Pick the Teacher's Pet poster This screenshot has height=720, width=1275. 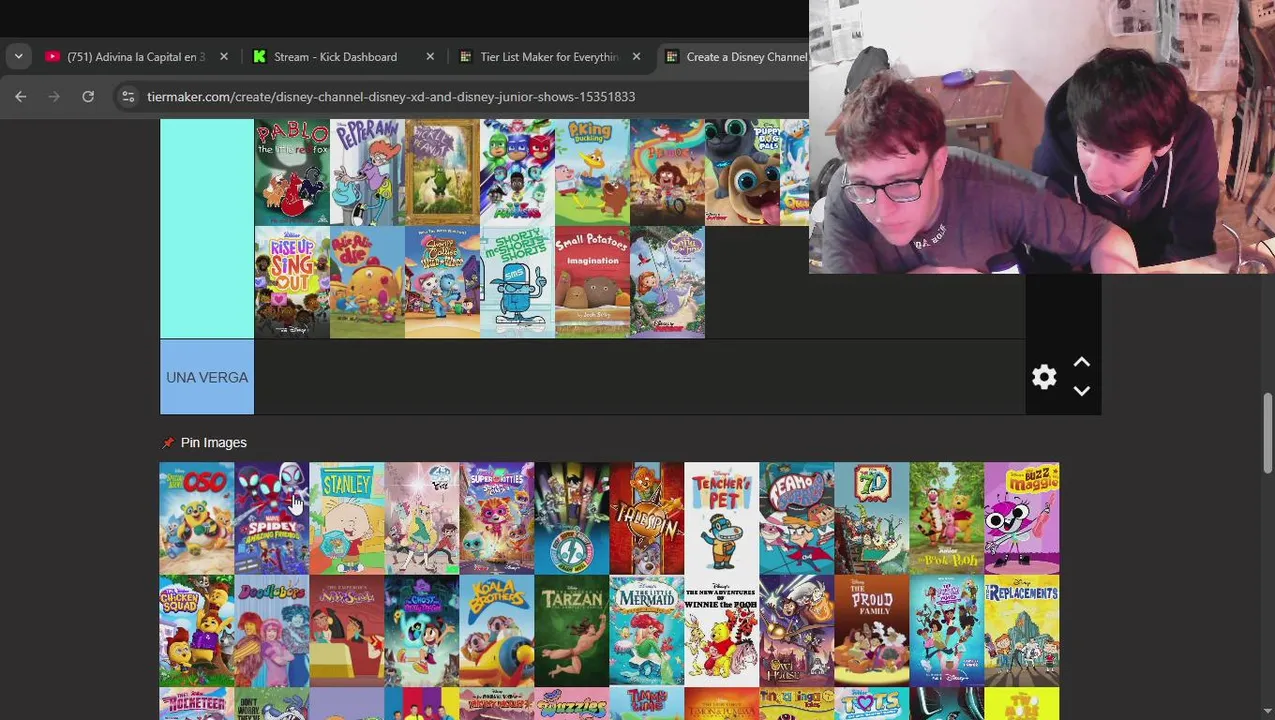(x=722, y=518)
